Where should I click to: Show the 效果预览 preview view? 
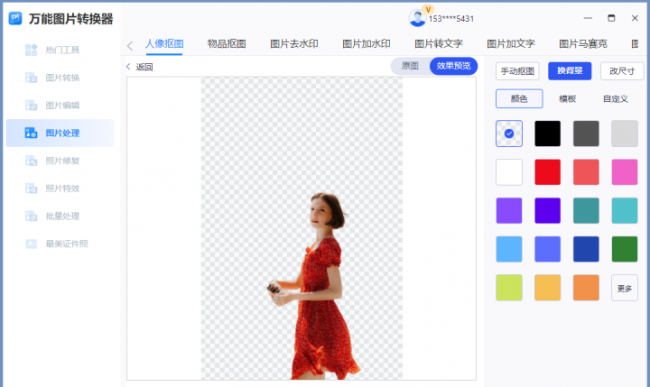(x=454, y=66)
